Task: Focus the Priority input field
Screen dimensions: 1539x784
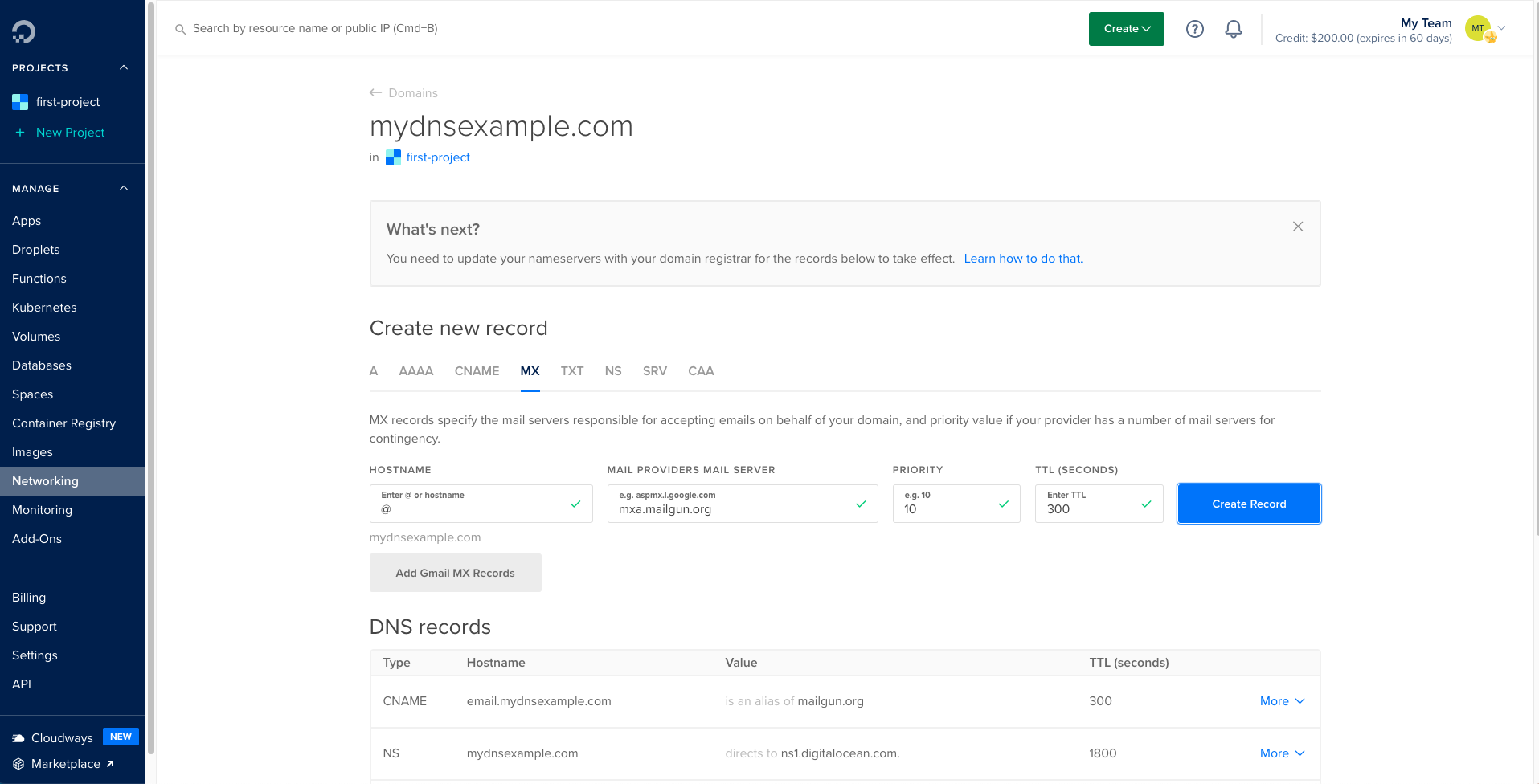Action: (x=956, y=504)
